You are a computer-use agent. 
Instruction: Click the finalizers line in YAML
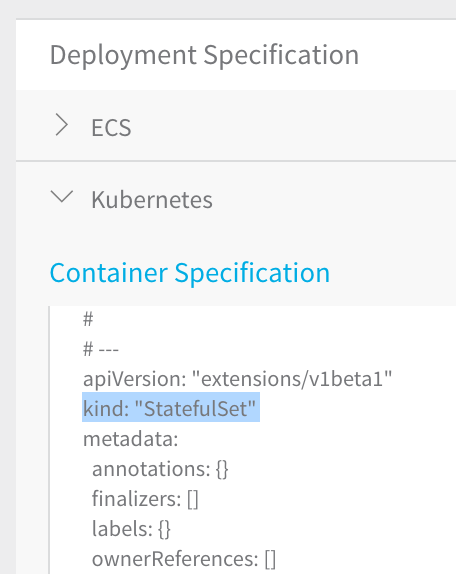click(x=145, y=499)
